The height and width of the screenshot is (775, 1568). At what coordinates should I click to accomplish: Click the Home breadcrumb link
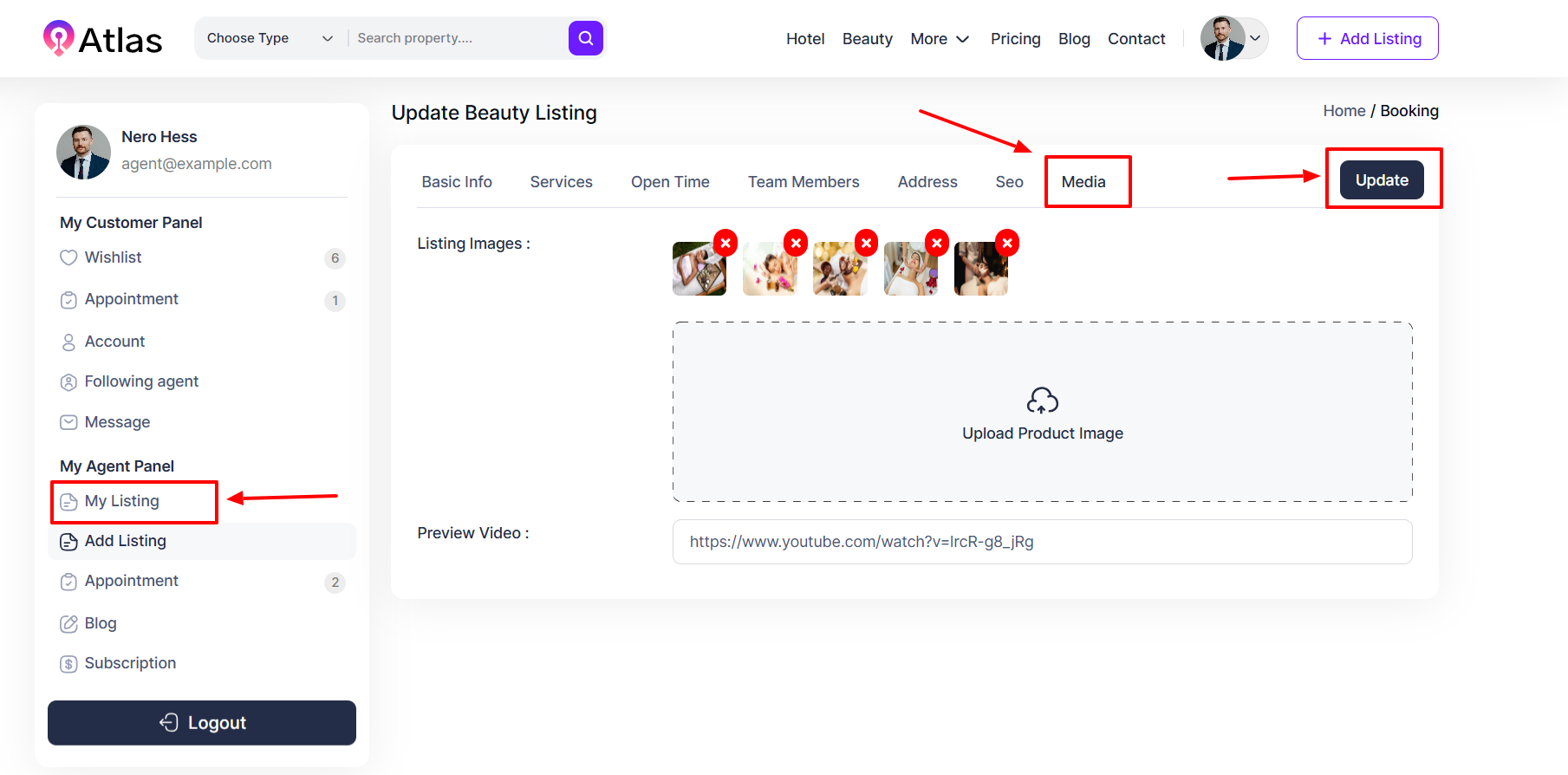(1344, 111)
